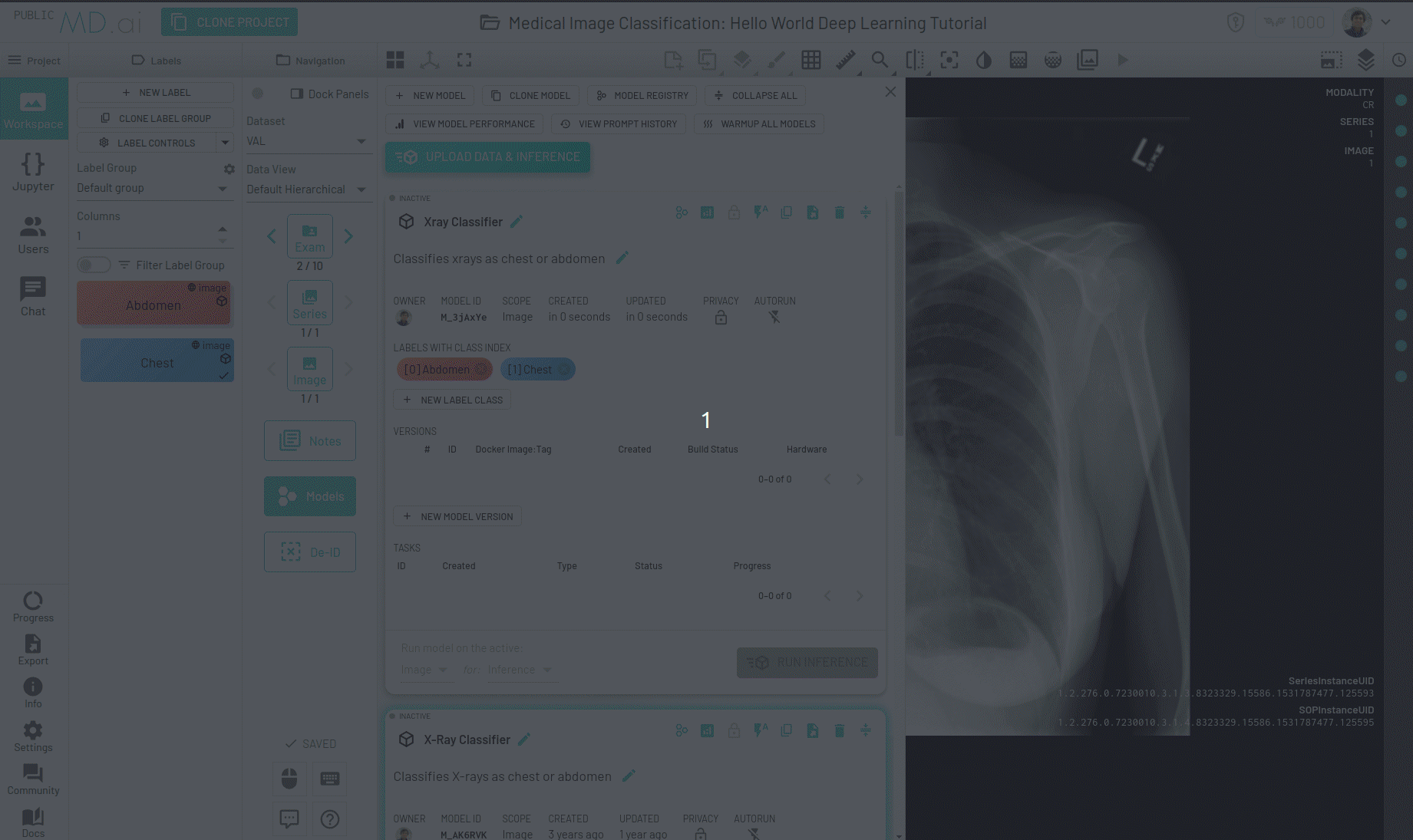Toggle the Chest label checkmark
This screenshot has height=840, width=1413.
click(225, 376)
